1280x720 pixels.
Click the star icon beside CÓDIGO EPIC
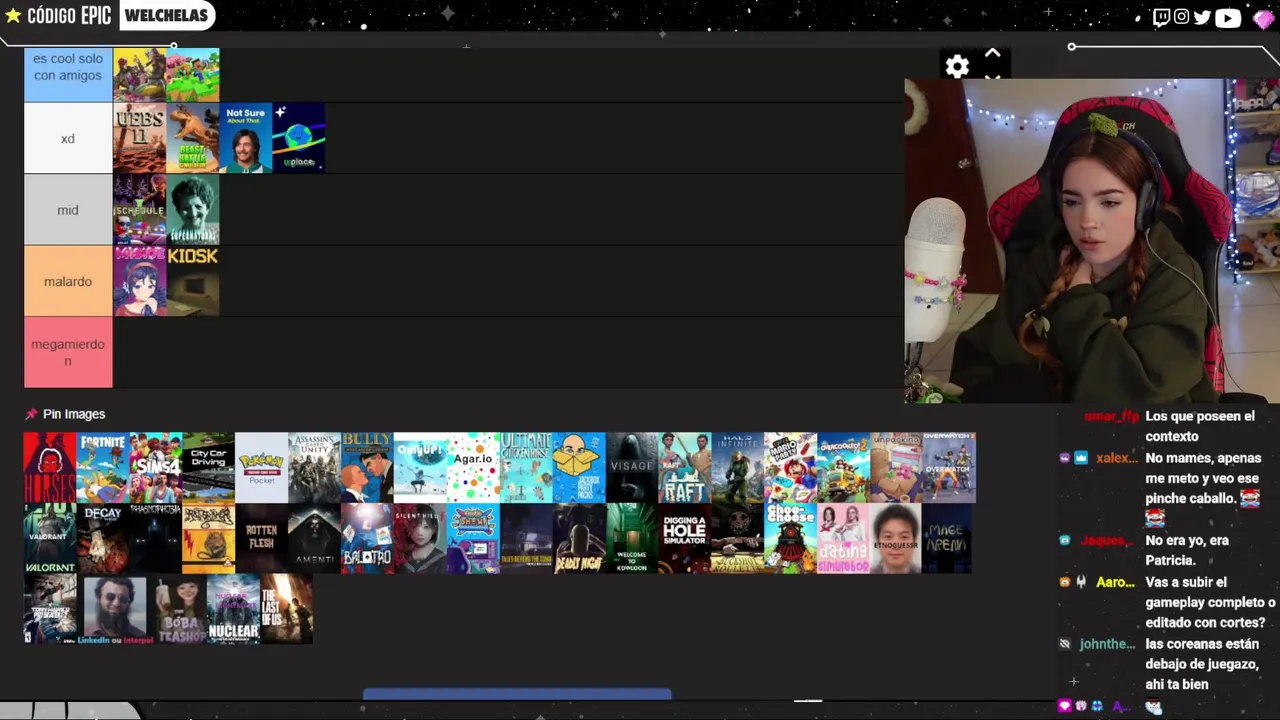coord(13,16)
